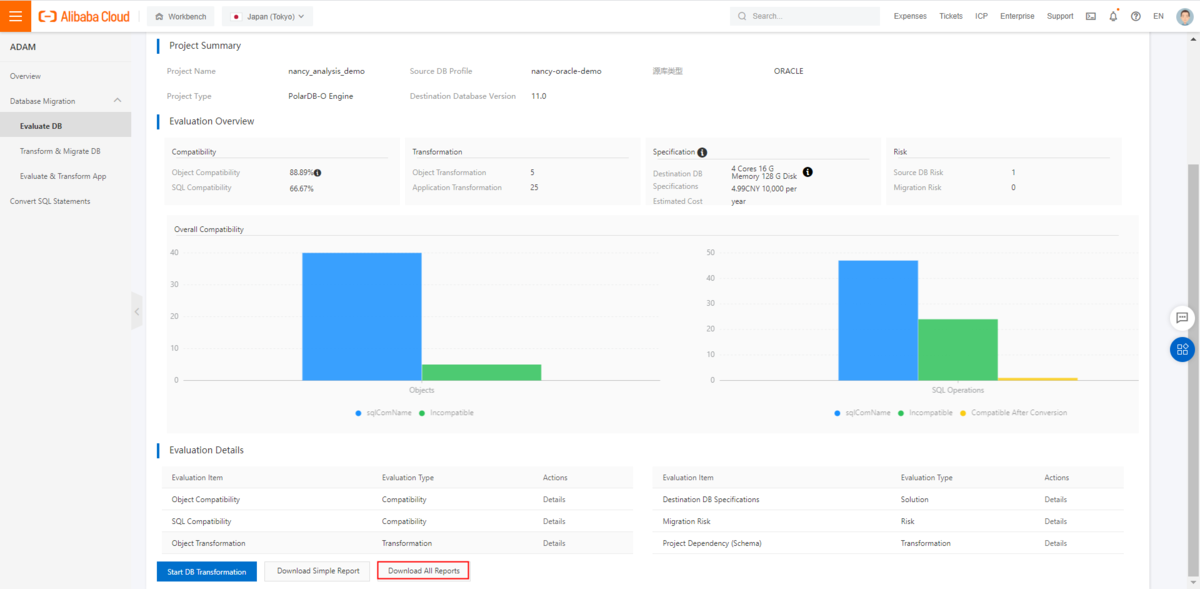The height and width of the screenshot is (589, 1200).
Task: Open the help question mark icon
Action: [x=1135, y=16]
